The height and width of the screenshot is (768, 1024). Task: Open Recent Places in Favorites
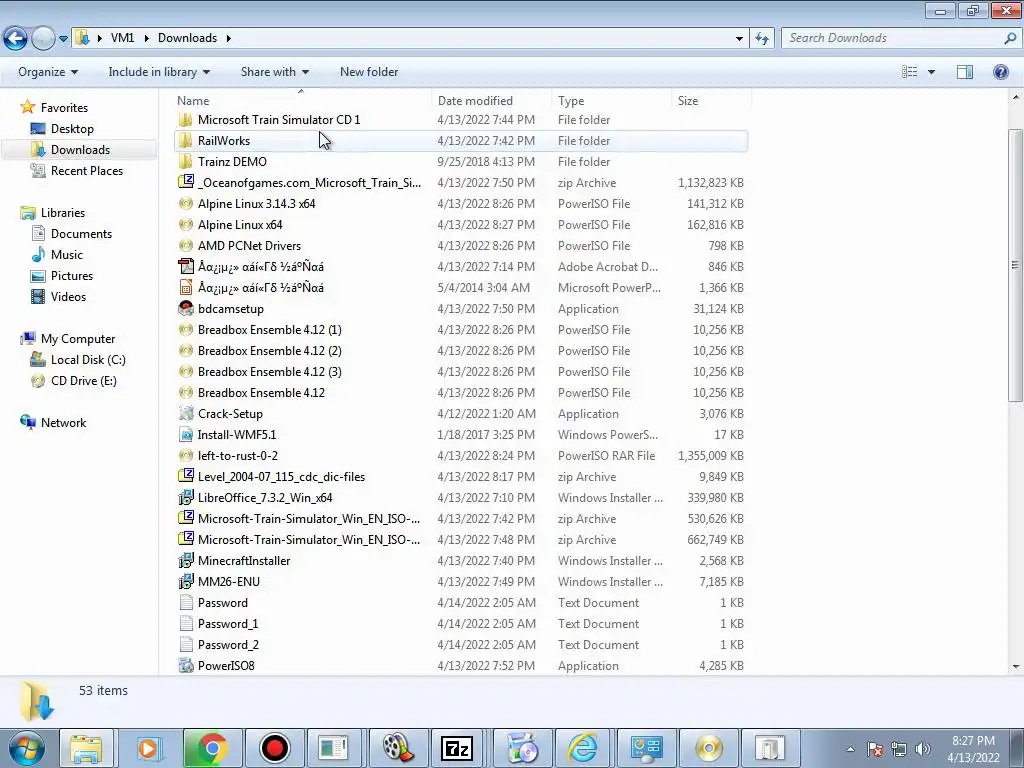pyautogui.click(x=86, y=170)
